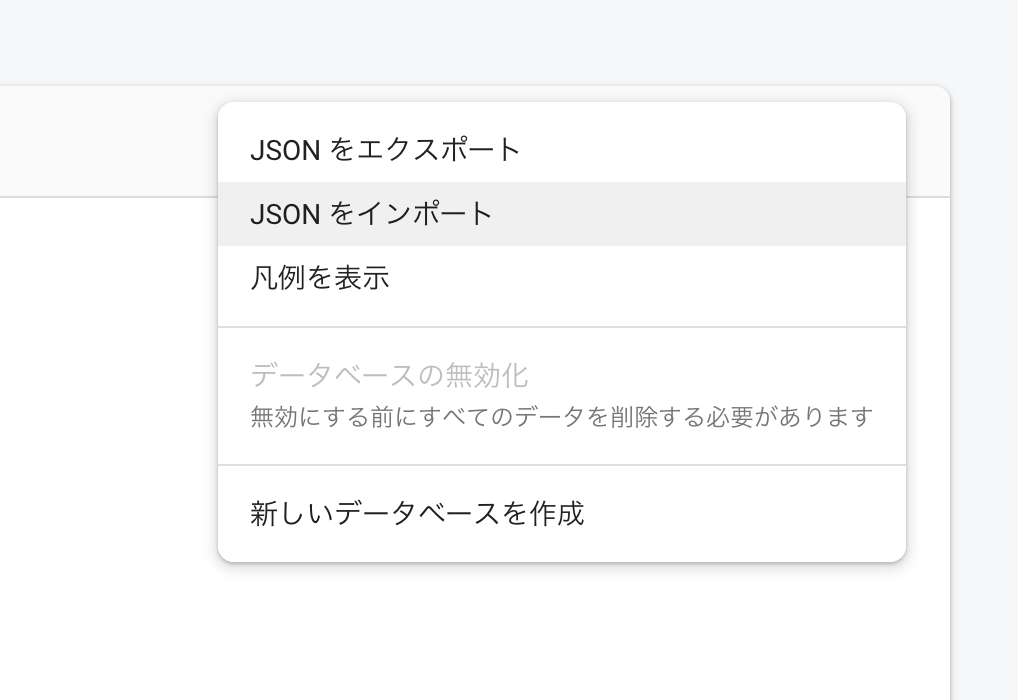Screen dimensions: 1018x700
Task: Open 凡例を表示 to show the legend
Action: pyautogui.click(x=320, y=277)
